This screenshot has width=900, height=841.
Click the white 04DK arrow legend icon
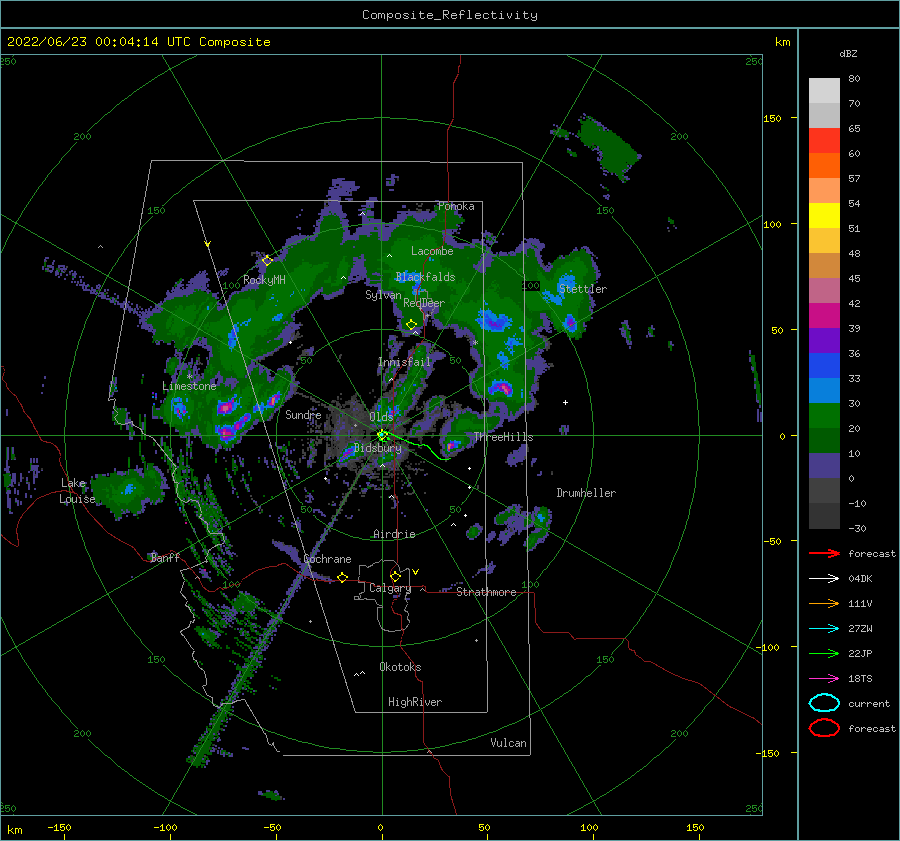(x=824, y=579)
